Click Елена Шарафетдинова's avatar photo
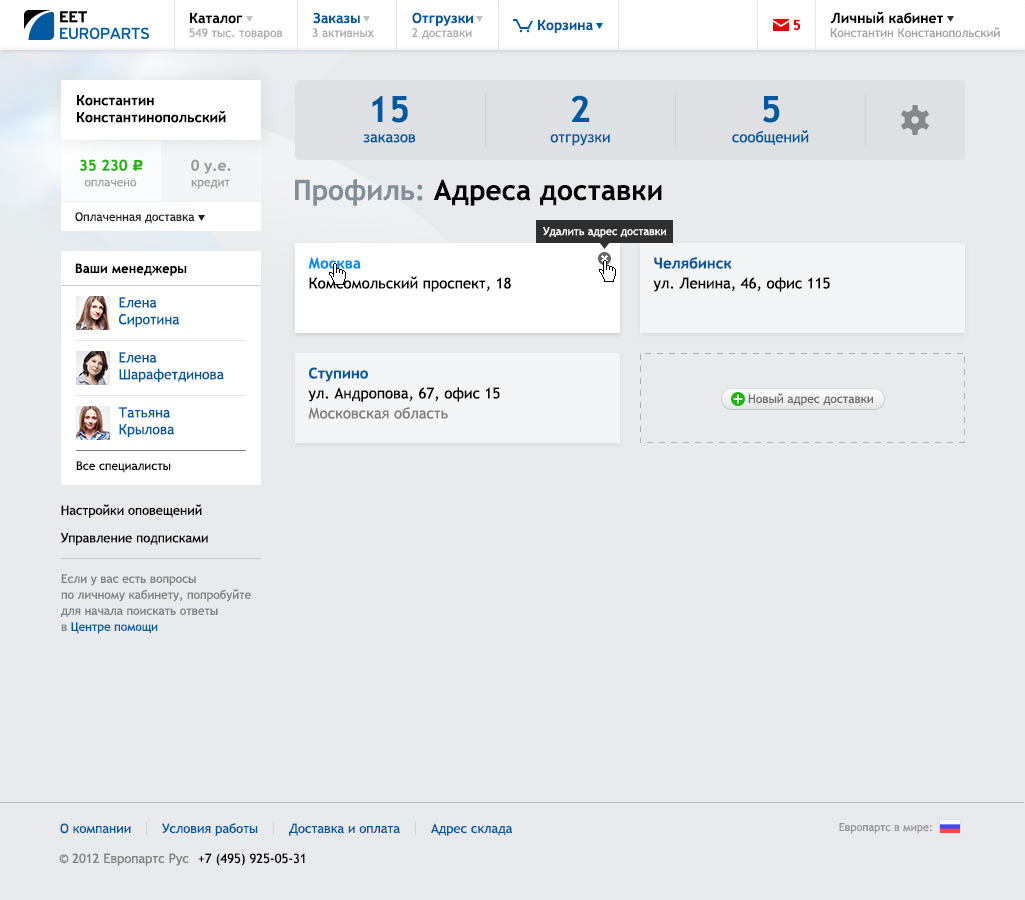The image size is (1025, 900). tap(93, 367)
